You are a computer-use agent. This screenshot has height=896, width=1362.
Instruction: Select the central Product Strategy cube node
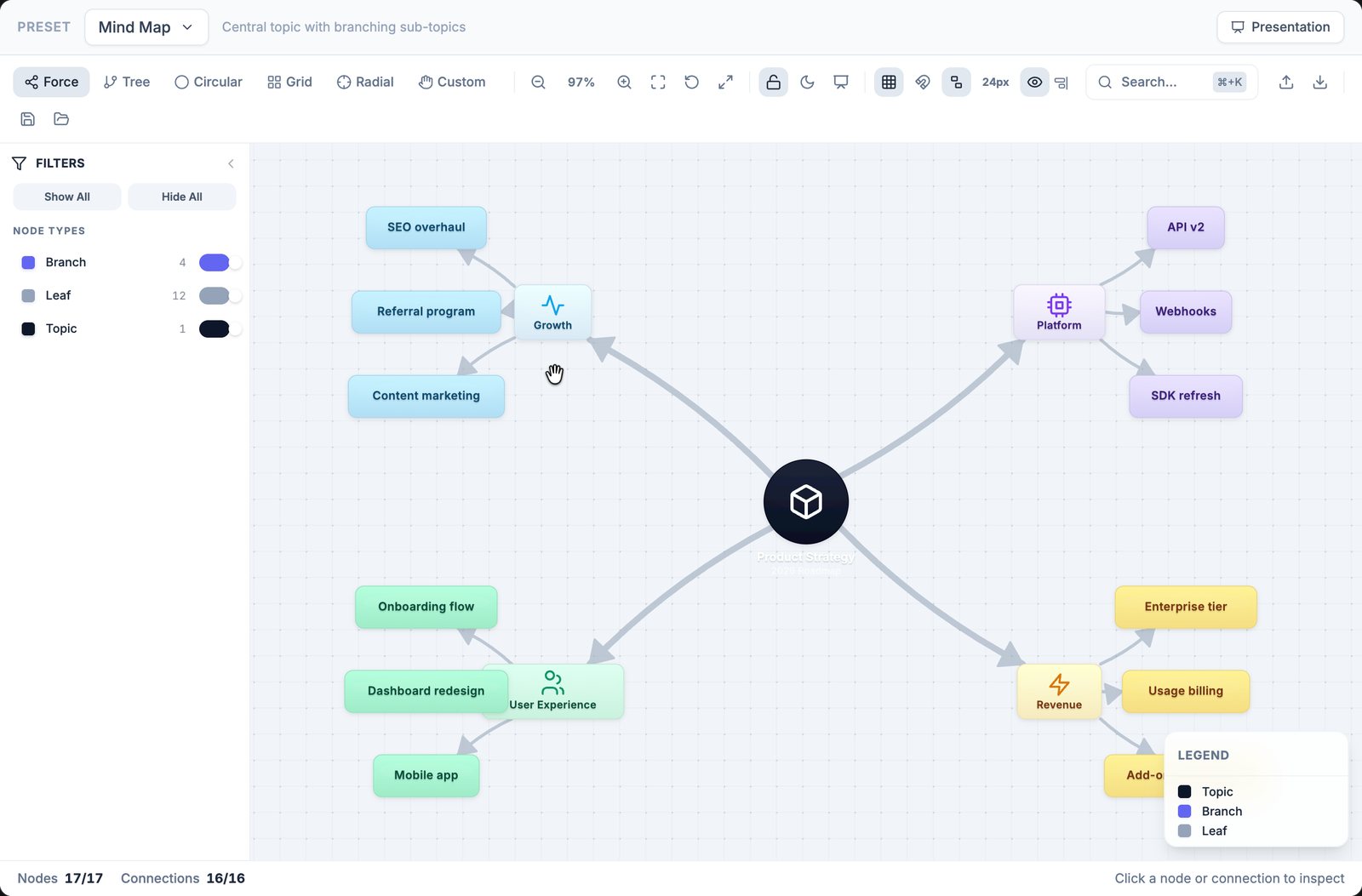click(806, 502)
